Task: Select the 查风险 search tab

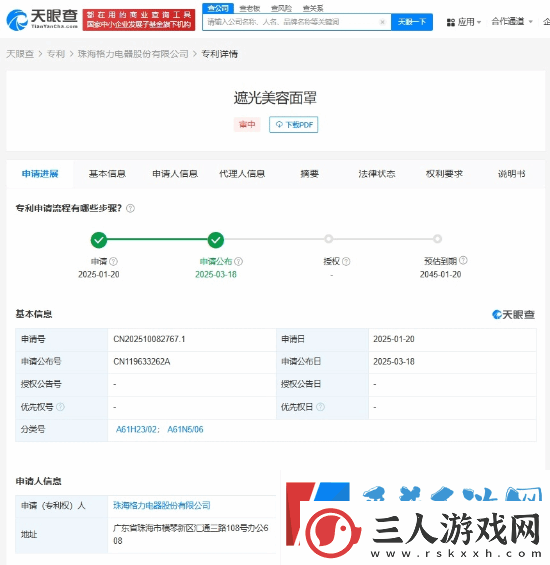Action: [281, 8]
